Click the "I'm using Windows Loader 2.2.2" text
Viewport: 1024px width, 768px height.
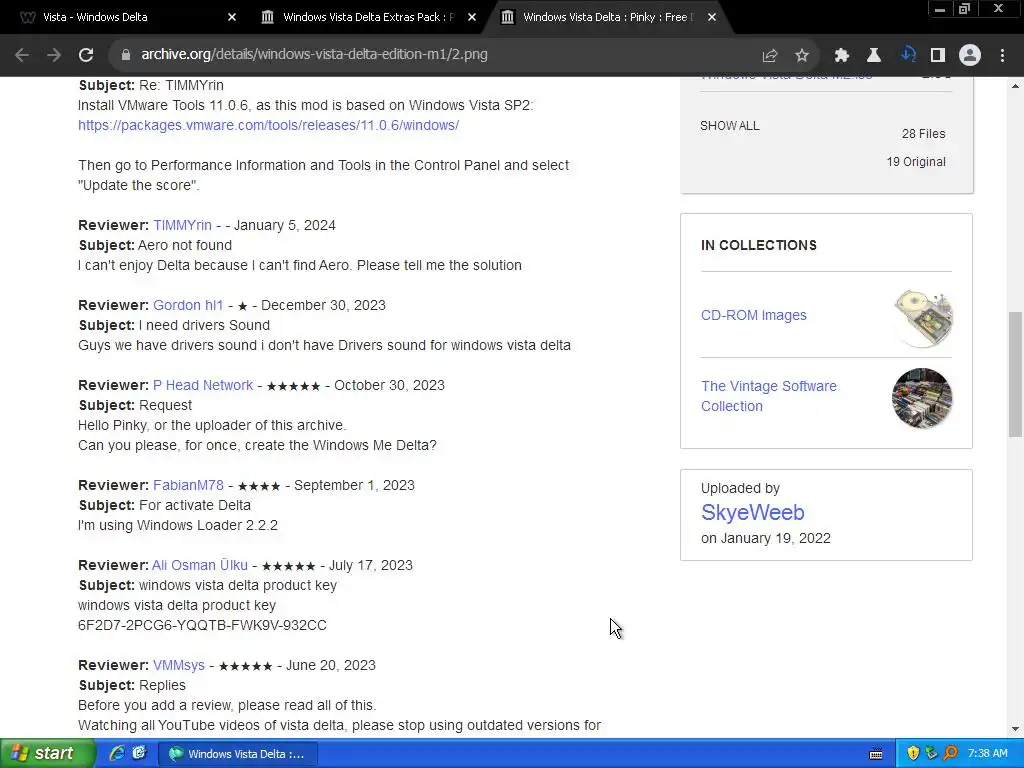[x=178, y=525]
